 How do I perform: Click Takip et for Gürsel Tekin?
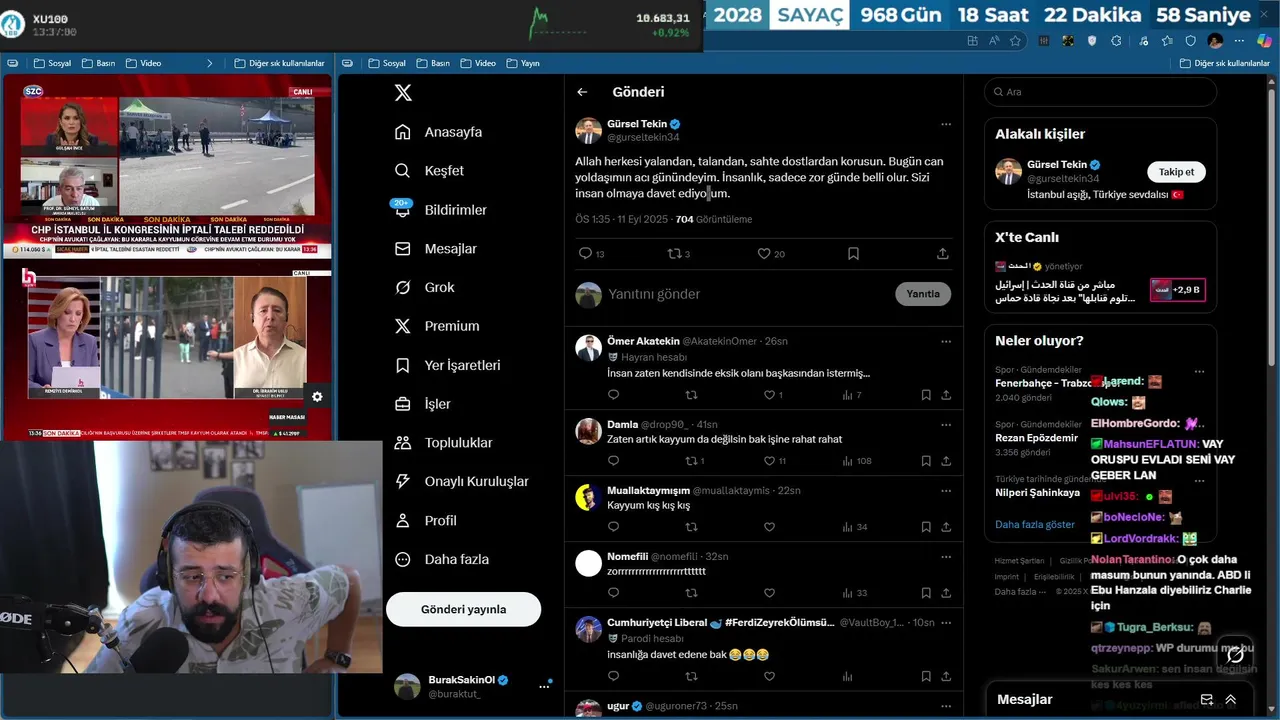point(1176,172)
